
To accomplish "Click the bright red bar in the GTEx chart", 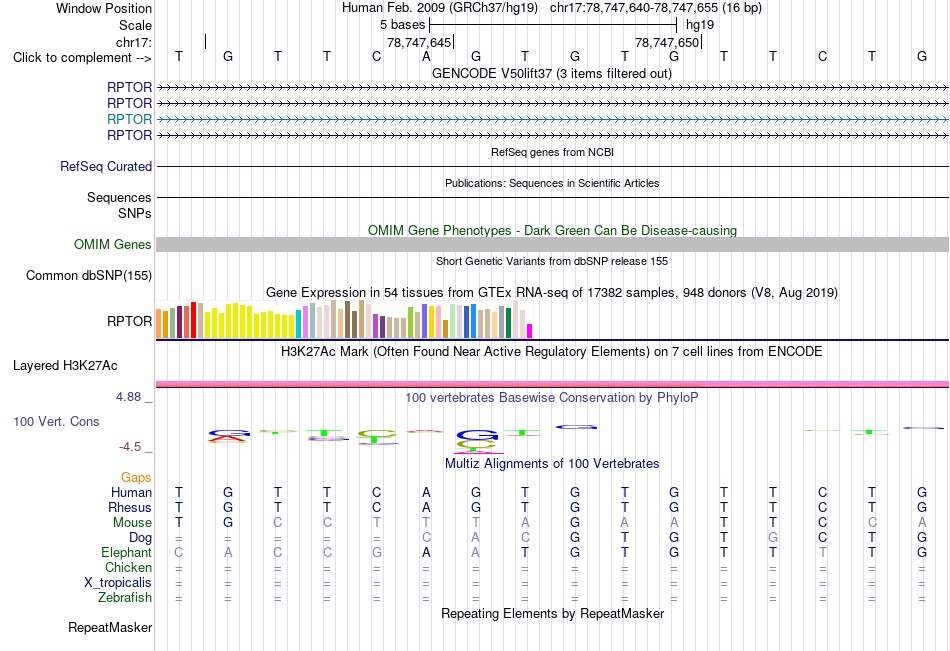I will (x=193, y=320).
